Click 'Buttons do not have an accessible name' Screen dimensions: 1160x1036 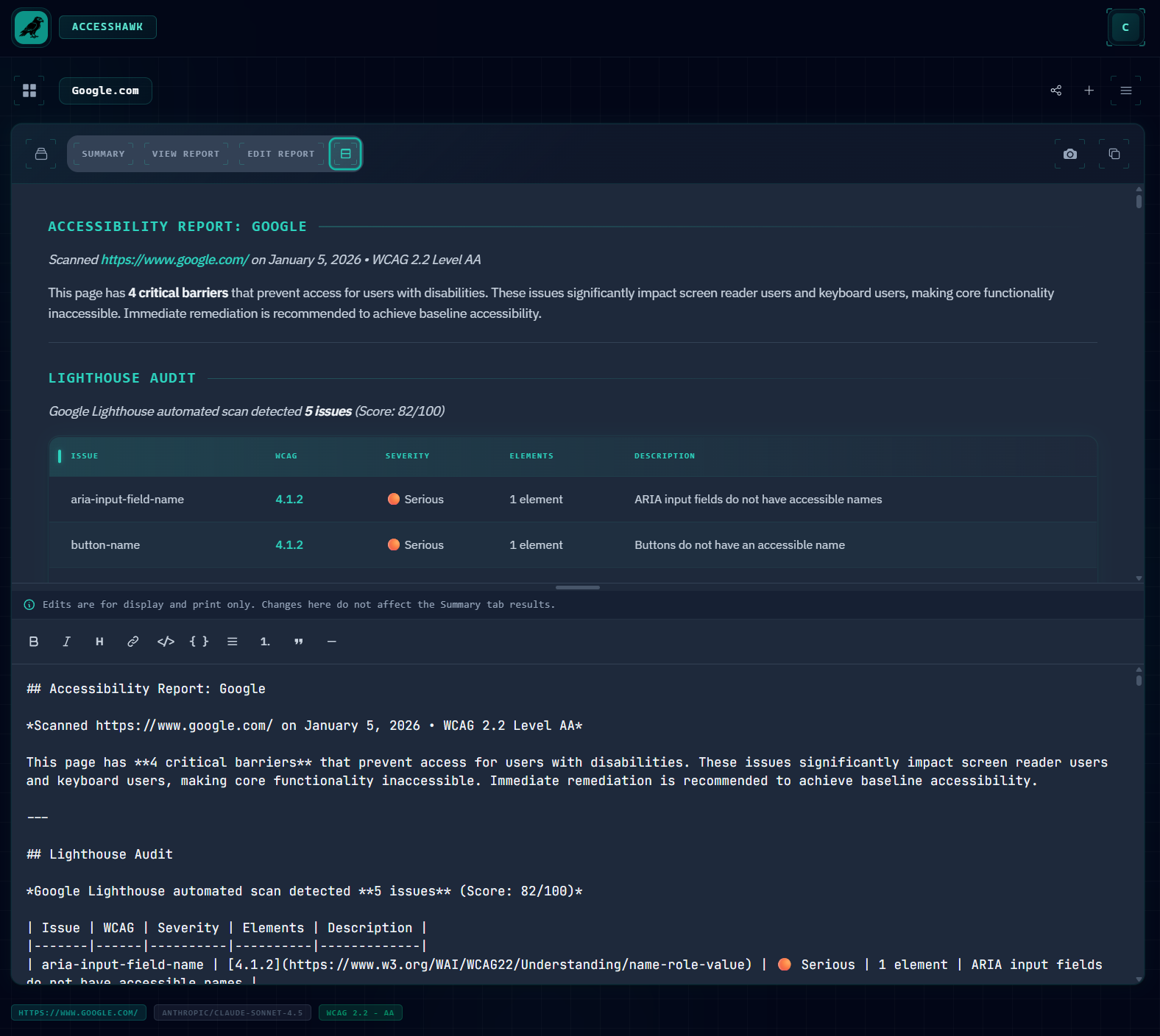pos(740,545)
